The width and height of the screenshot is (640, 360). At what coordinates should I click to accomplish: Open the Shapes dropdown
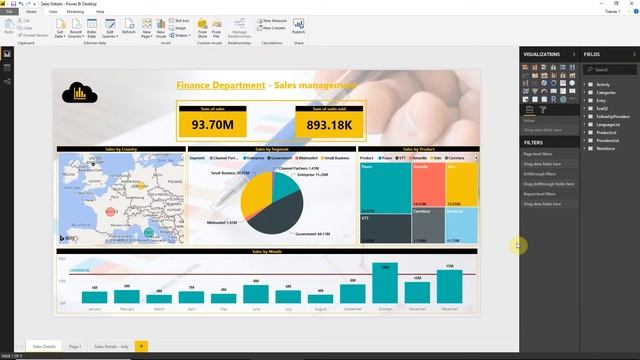pyautogui.click(x=180, y=35)
